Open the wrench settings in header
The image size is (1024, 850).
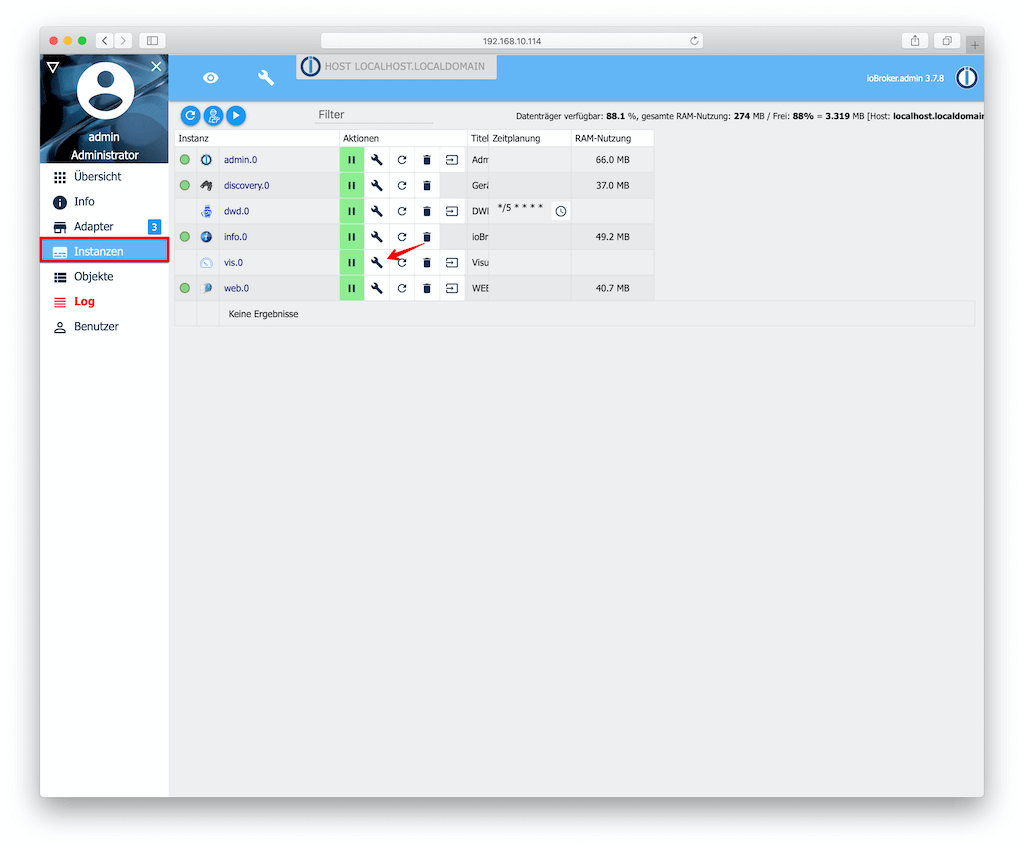tap(266, 78)
